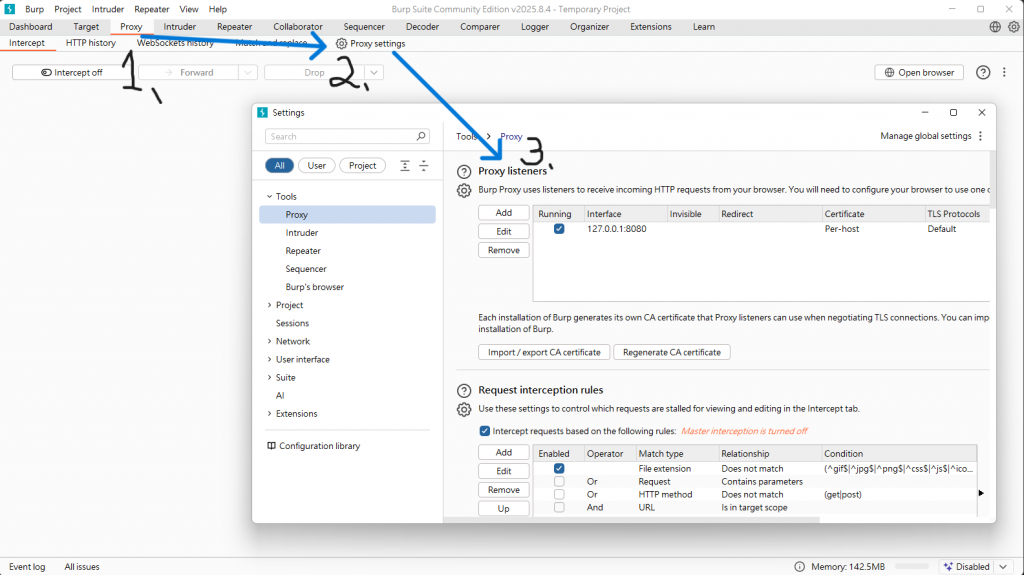The width and height of the screenshot is (1024, 575).
Task: Open the Burp menu
Action: tap(35, 9)
